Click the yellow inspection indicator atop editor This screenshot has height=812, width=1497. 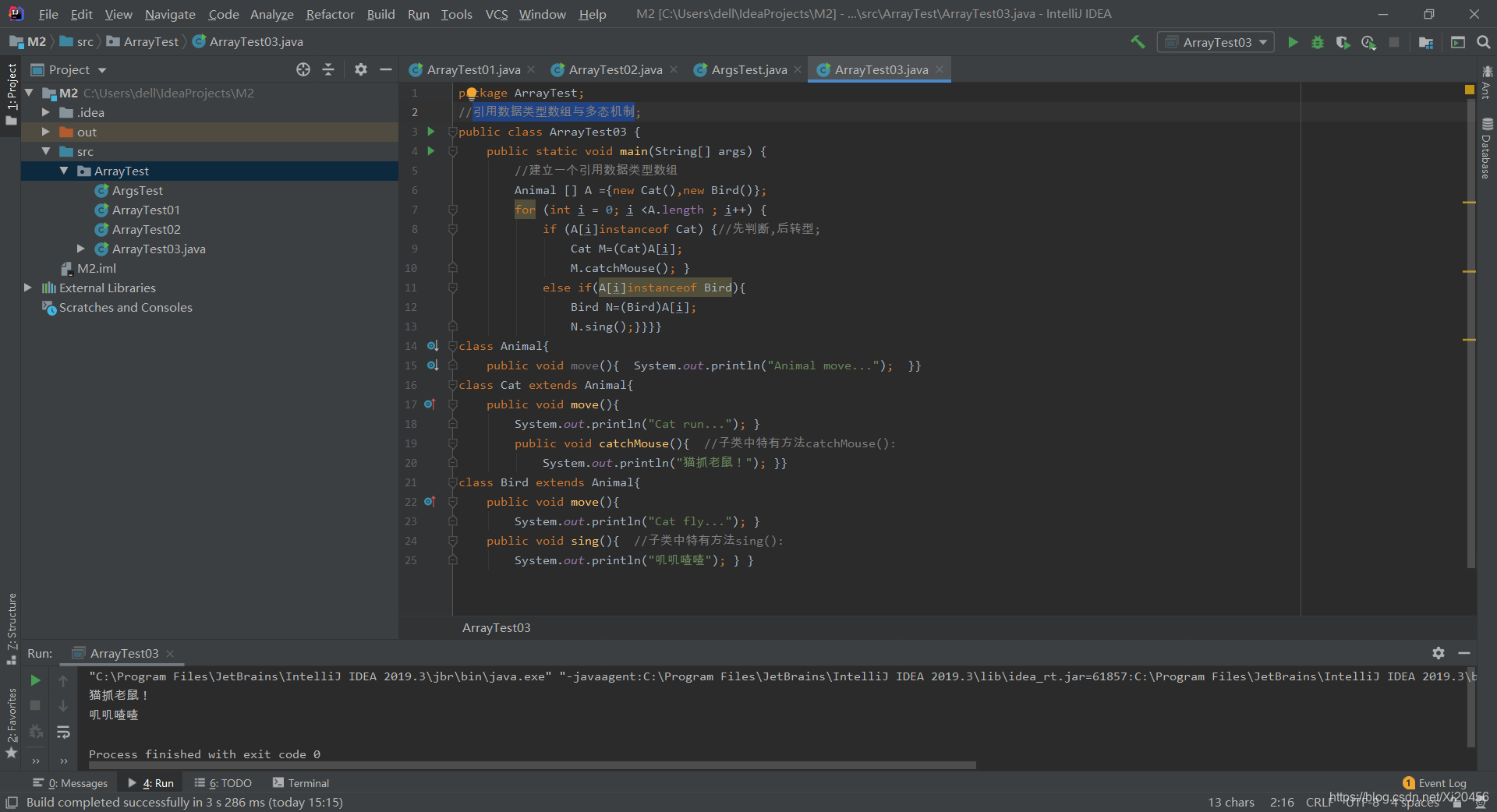click(1470, 90)
